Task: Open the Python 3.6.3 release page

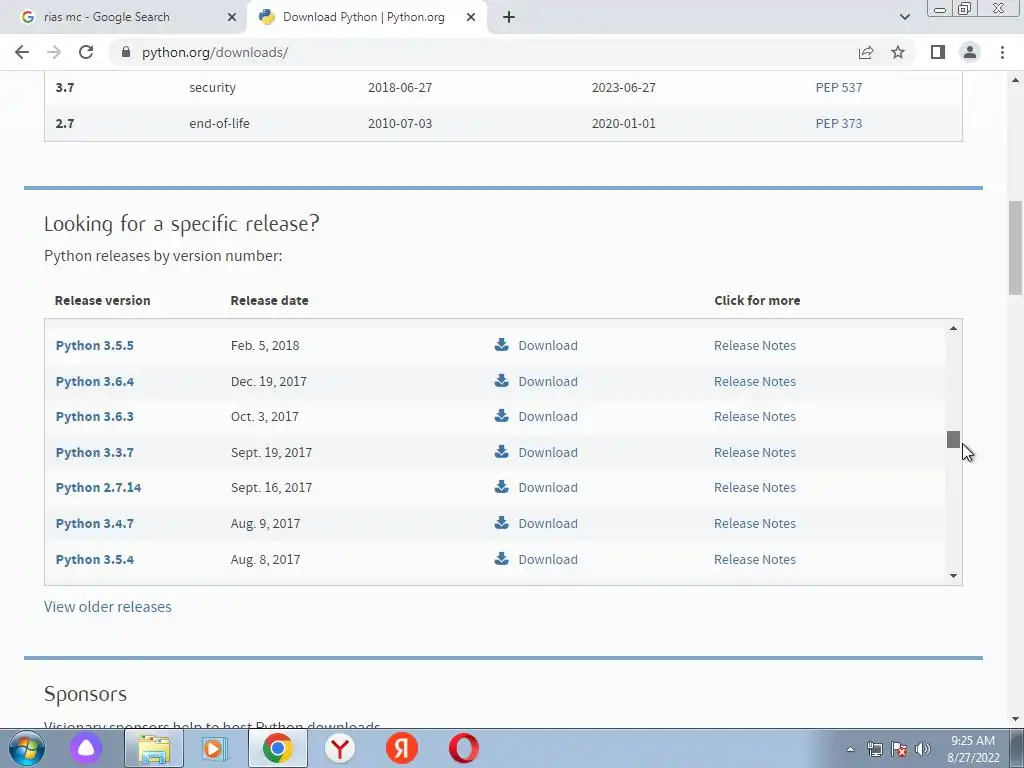Action: click(95, 417)
